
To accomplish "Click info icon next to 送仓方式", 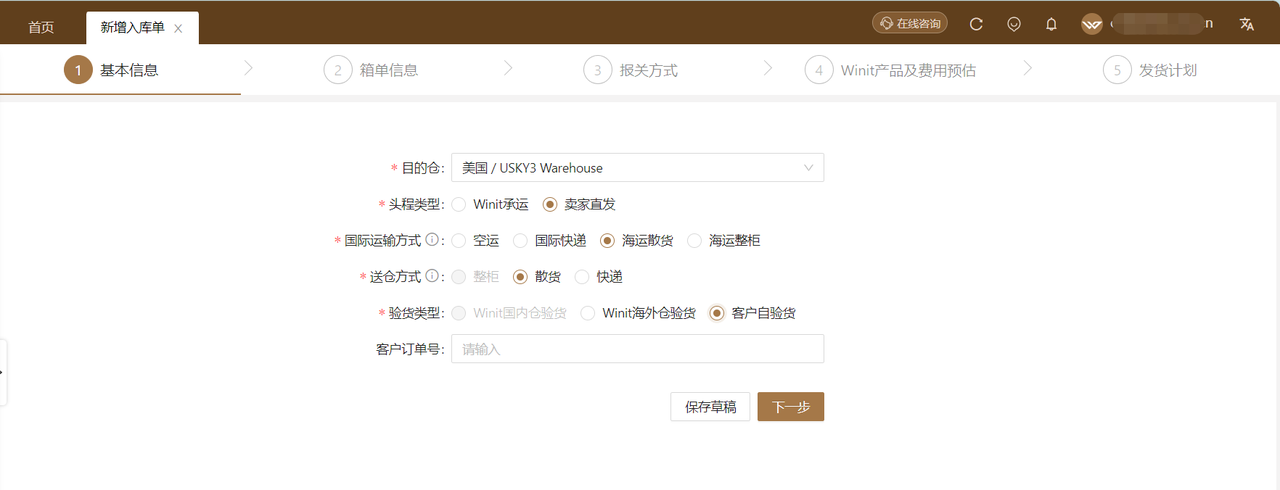I will click(x=432, y=276).
